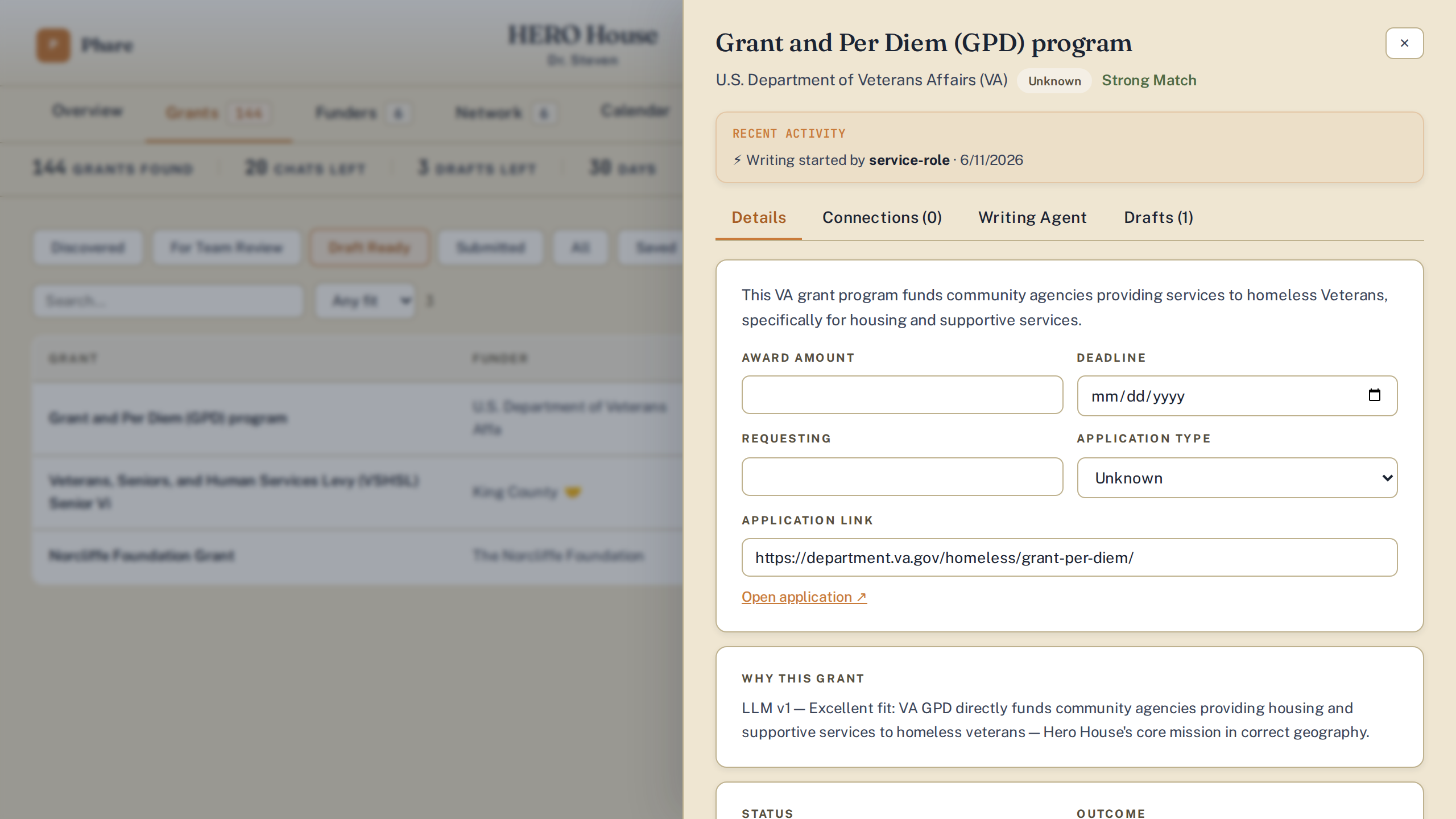Open the Grants tab in background page

click(x=218, y=113)
